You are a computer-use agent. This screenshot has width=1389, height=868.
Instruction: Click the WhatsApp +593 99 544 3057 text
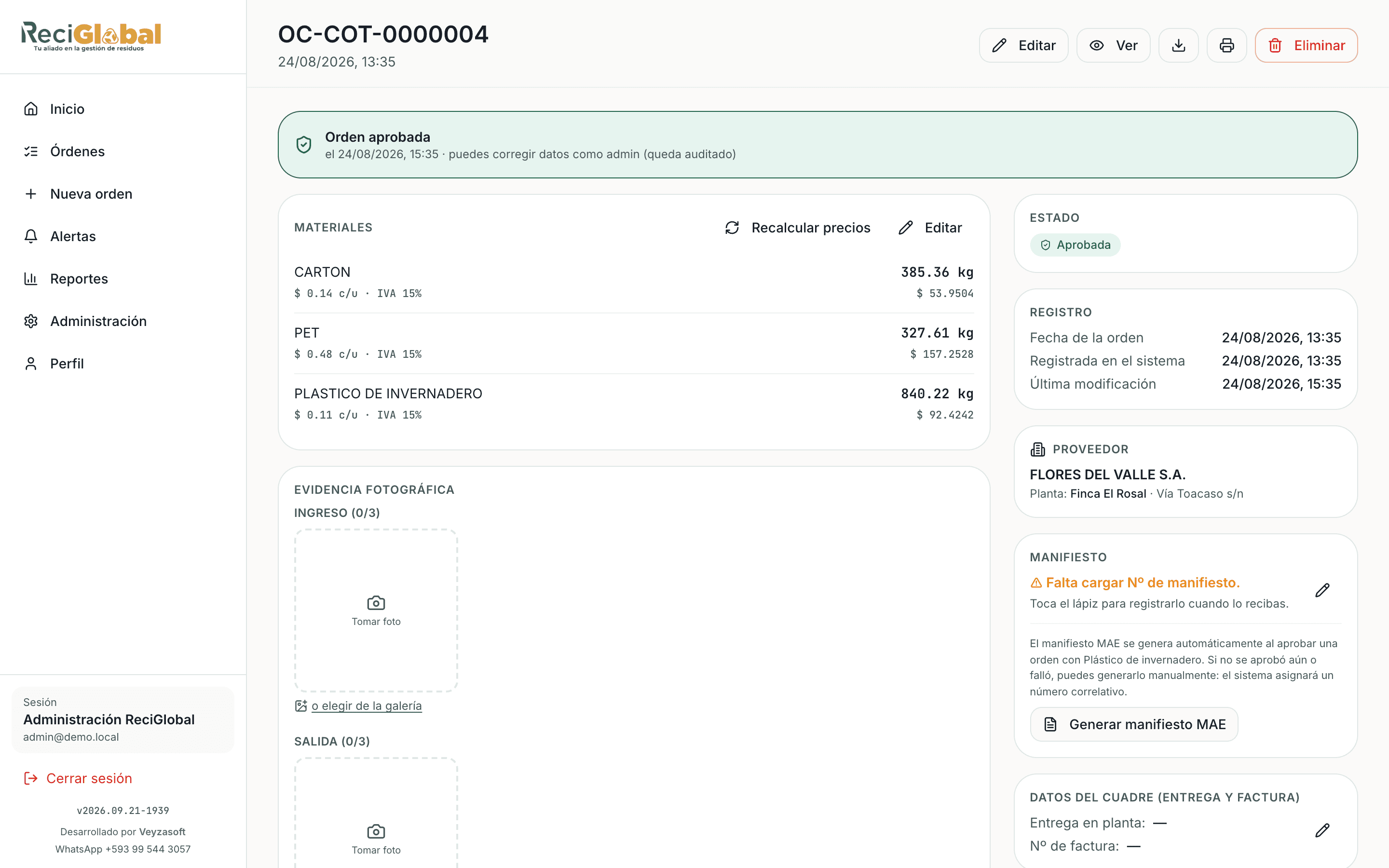pos(123,849)
